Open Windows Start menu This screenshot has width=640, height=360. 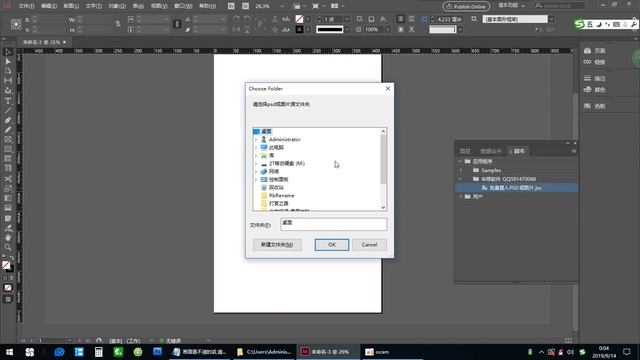[9, 352]
